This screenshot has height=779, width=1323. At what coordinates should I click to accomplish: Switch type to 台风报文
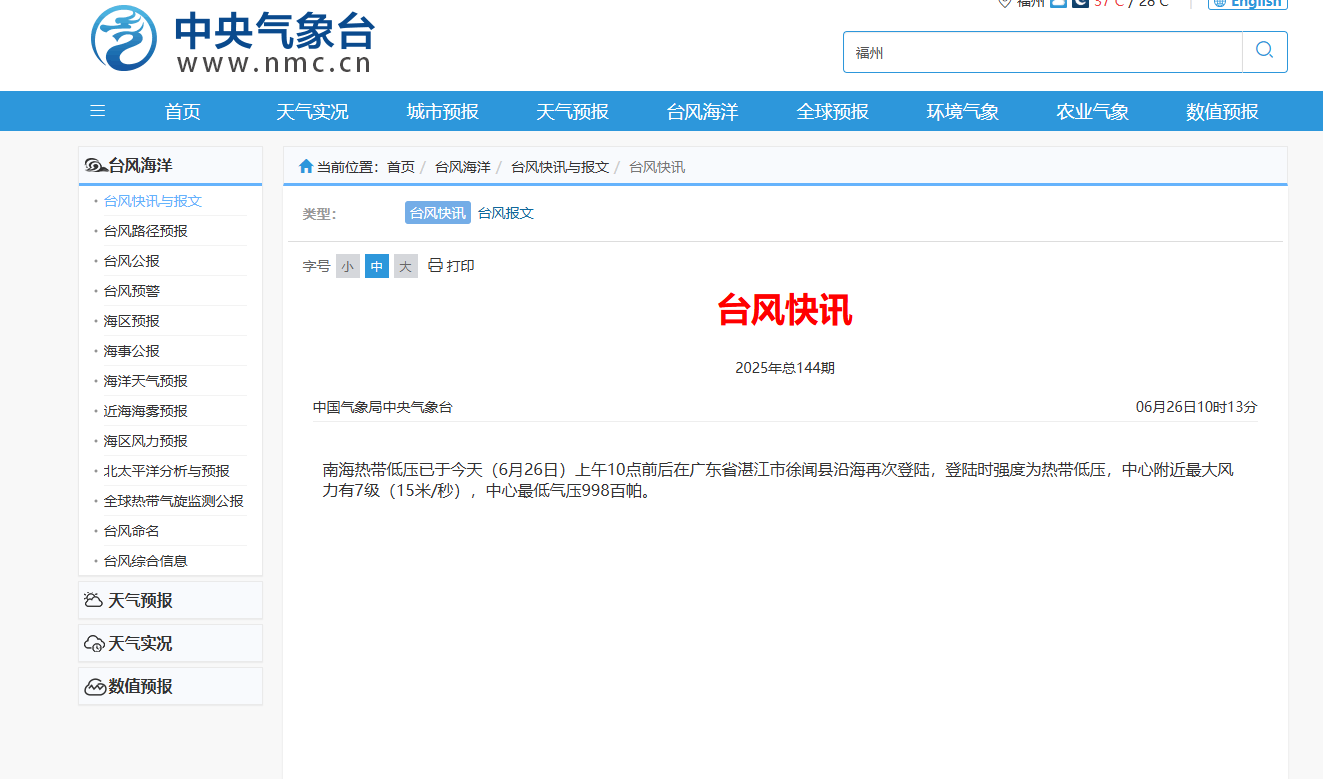tap(506, 213)
